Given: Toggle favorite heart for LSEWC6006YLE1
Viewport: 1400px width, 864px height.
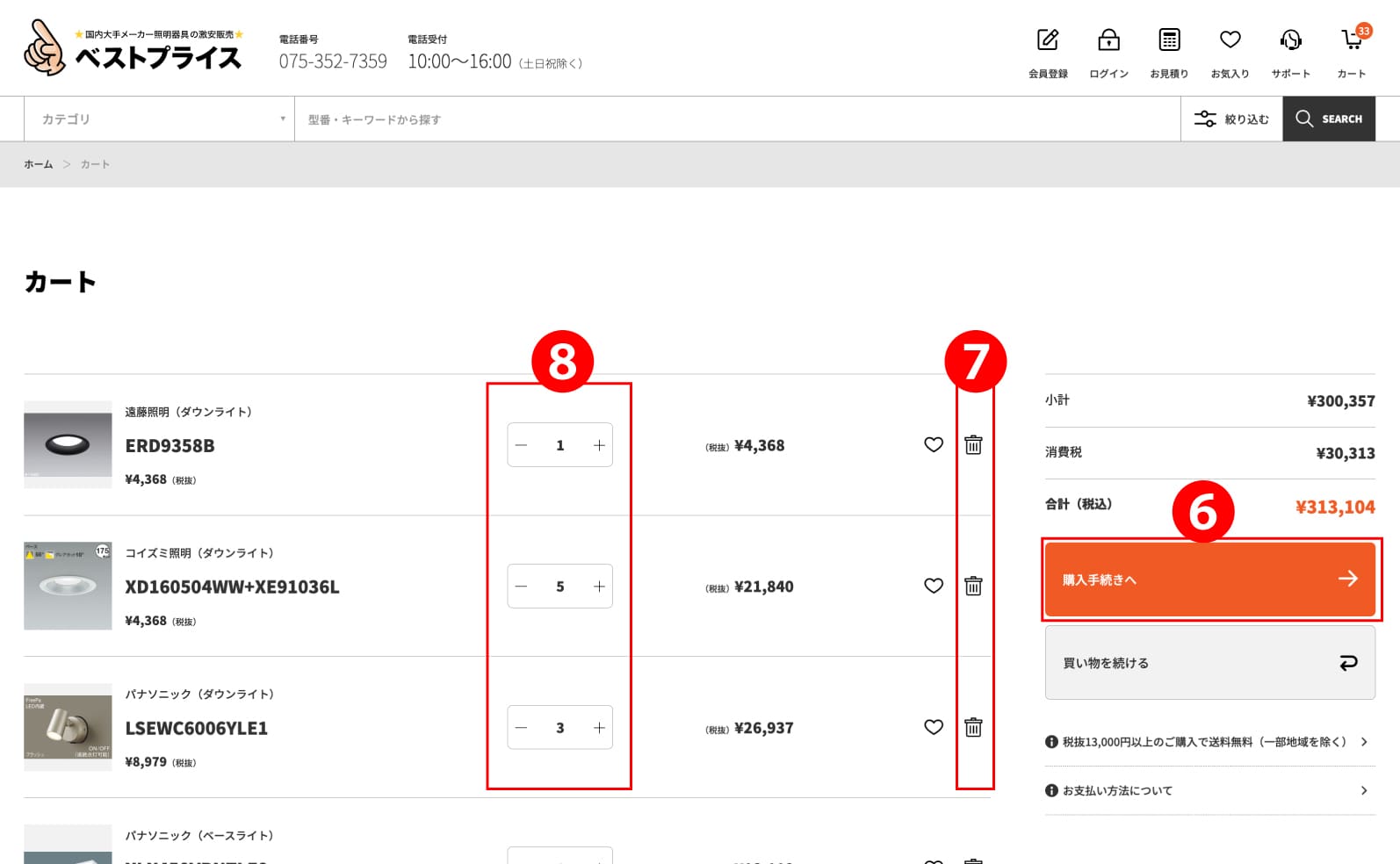Looking at the screenshot, I should coord(934,728).
